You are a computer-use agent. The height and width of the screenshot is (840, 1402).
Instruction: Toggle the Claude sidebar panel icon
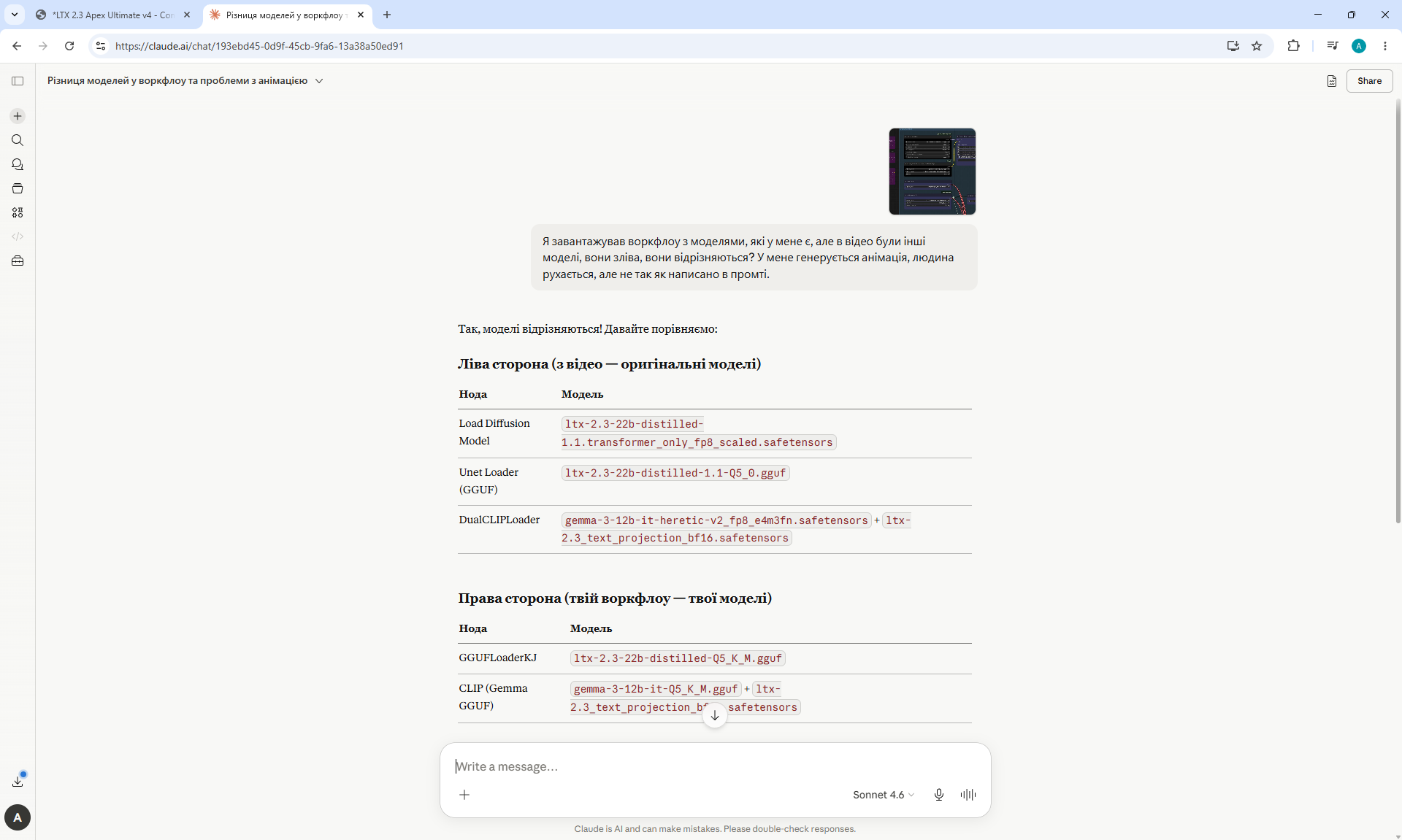(18, 81)
